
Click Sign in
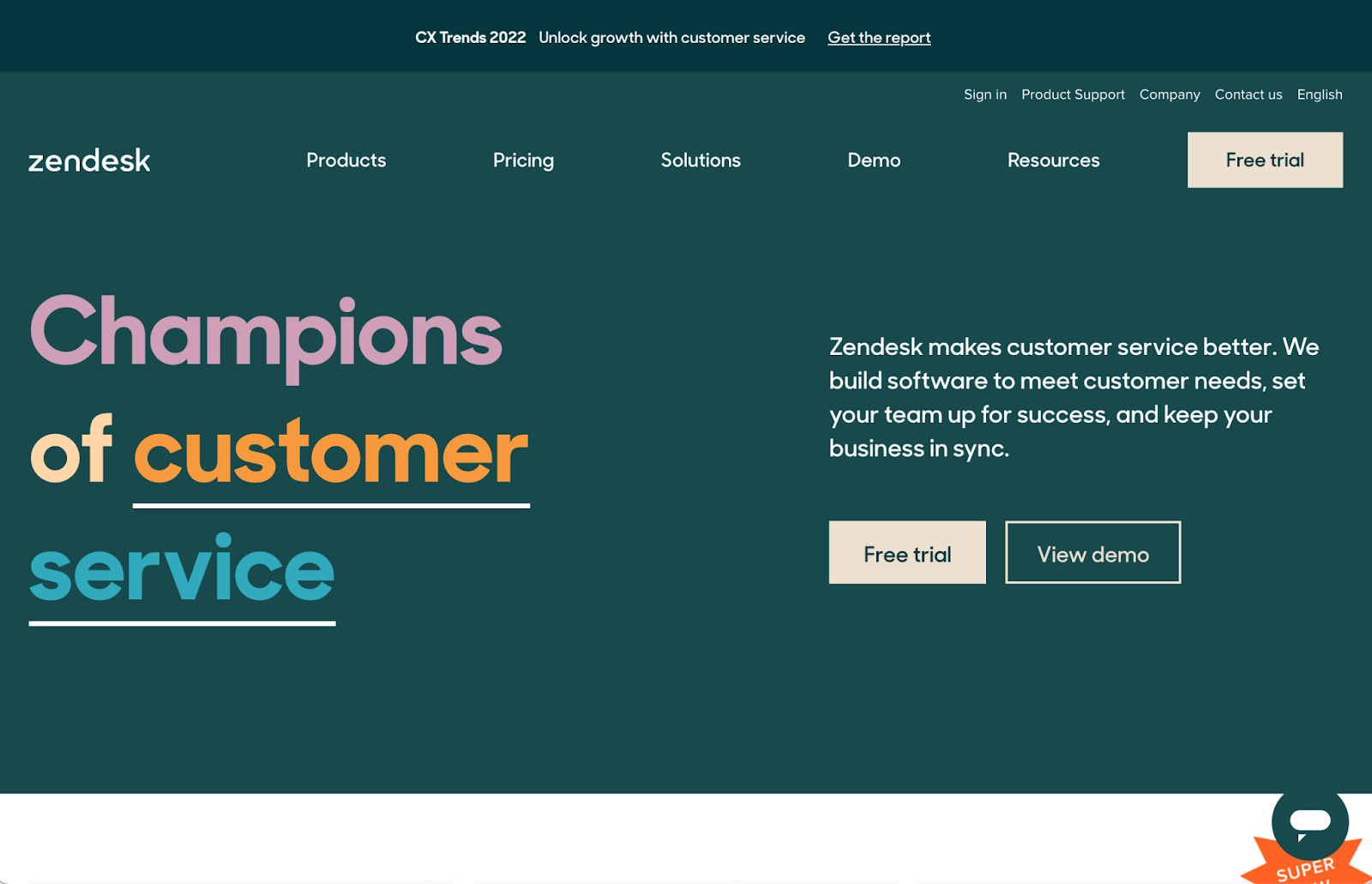pyautogui.click(x=984, y=94)
